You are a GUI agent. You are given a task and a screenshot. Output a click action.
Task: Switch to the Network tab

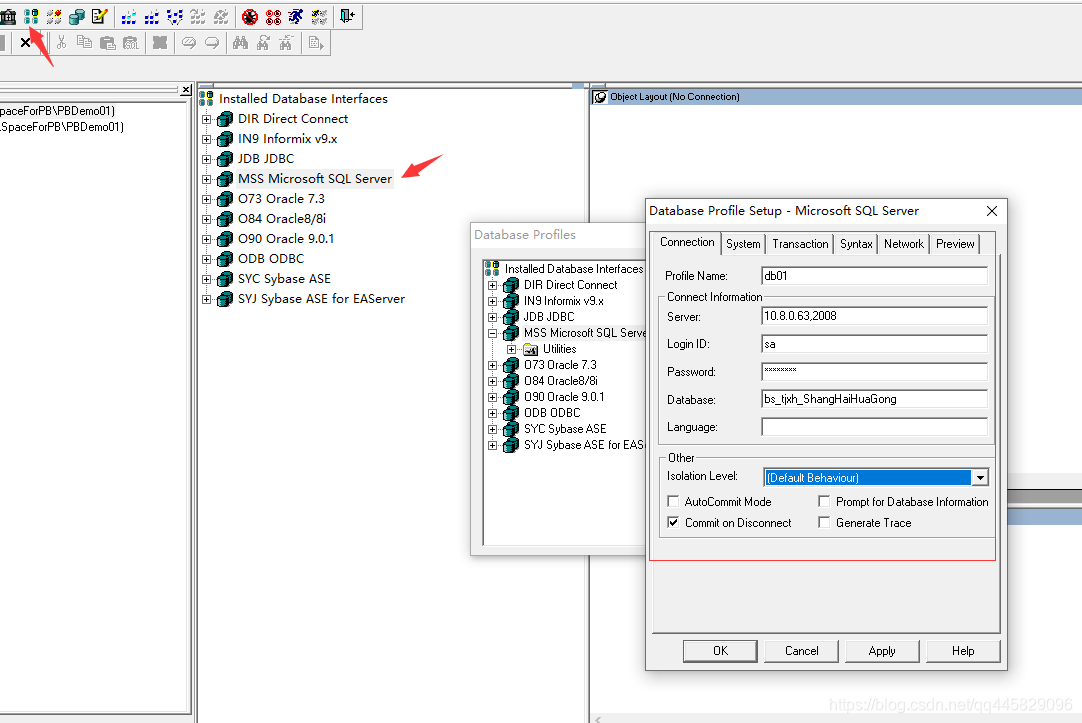click(x=903, y=244)
